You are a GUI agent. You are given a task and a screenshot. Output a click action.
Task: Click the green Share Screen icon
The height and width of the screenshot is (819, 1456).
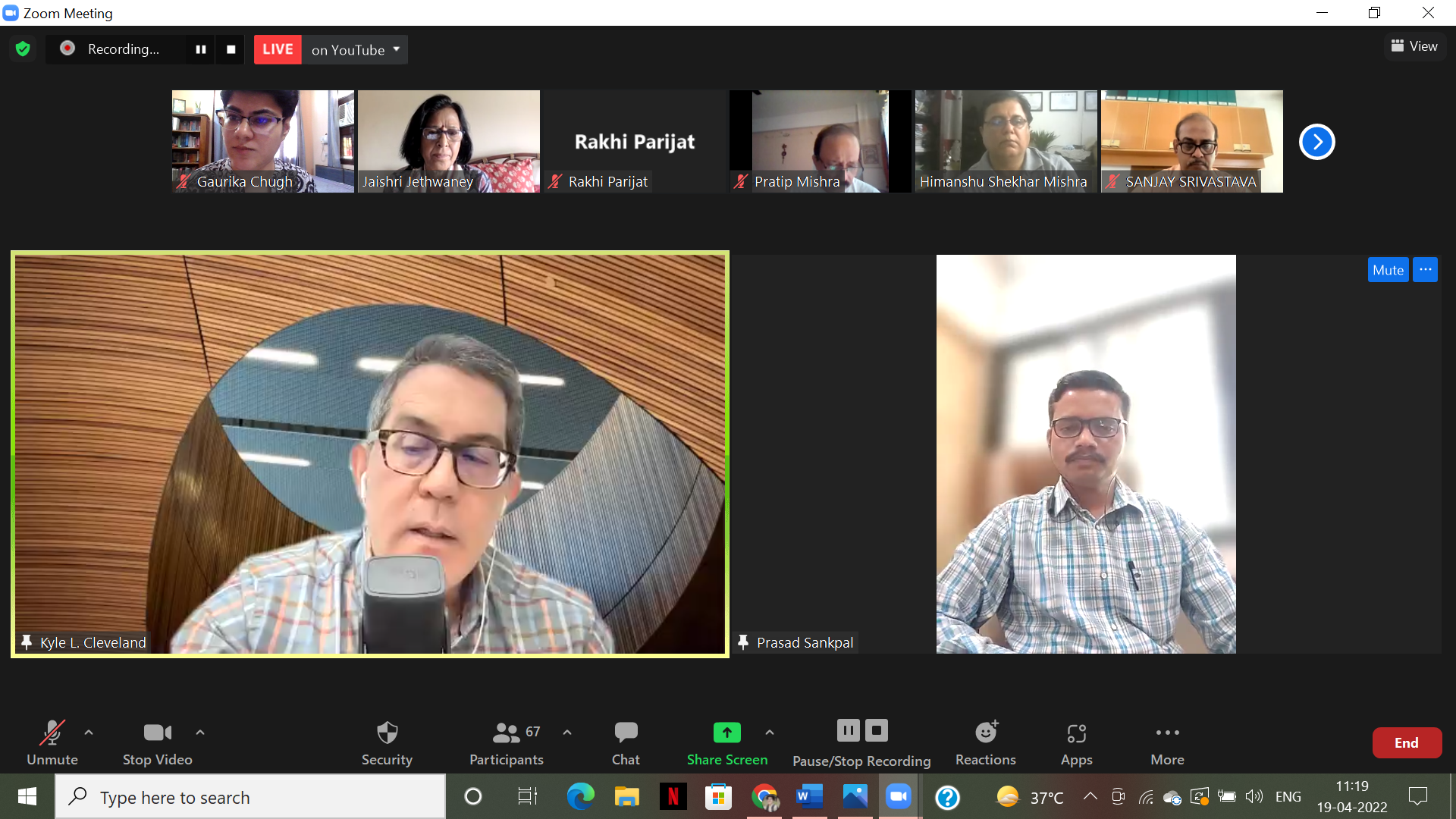(x=726, y=733)
